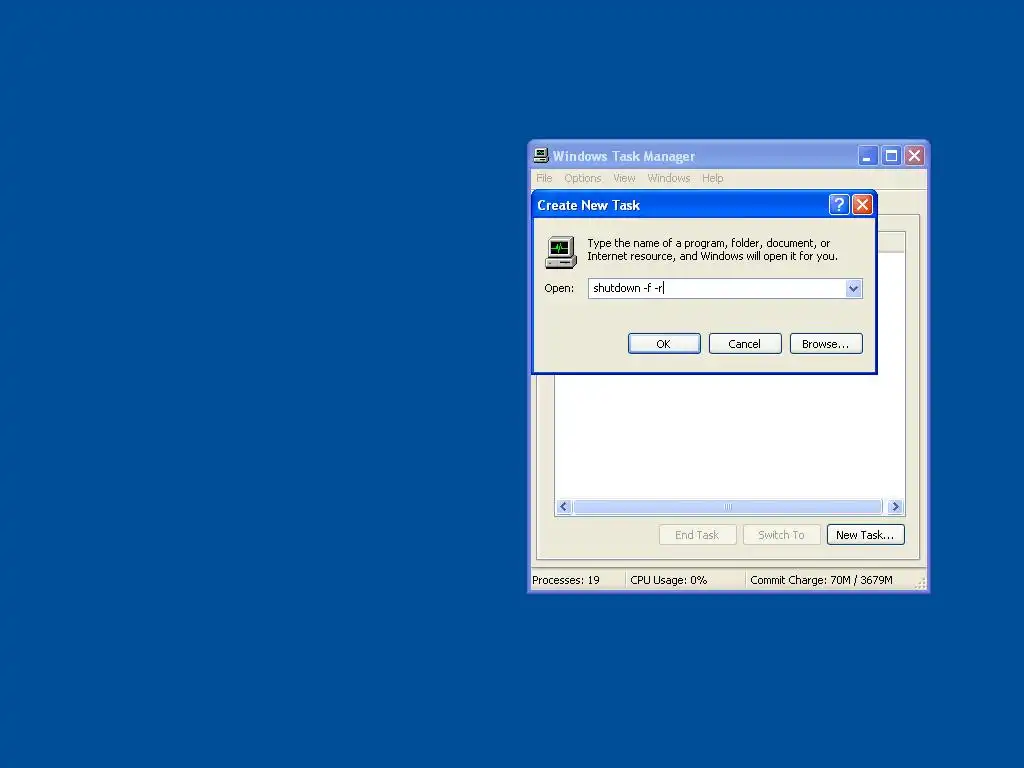Click the End Task button
Viewport: 1024px width, 768px height.
(x=697, y=535)
